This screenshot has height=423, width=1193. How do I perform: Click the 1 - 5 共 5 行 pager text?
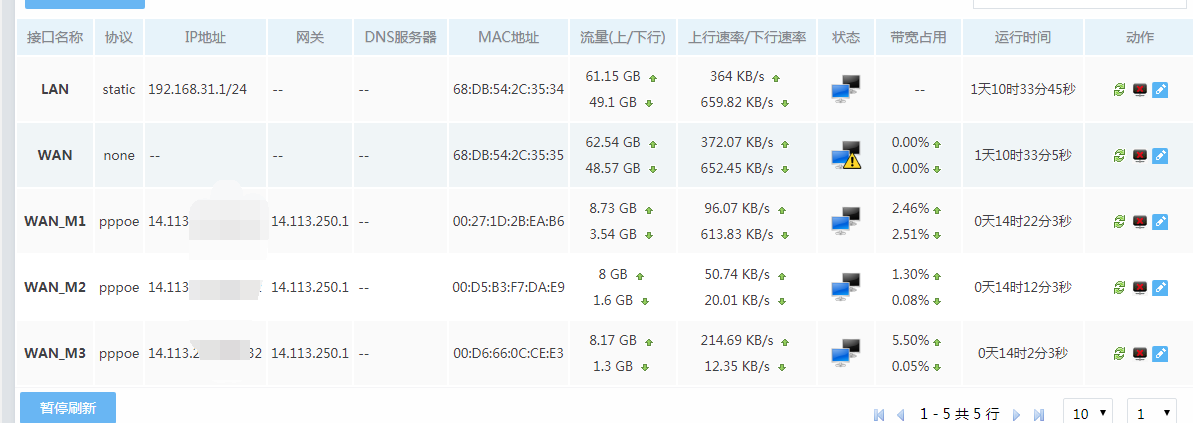(x=959, y=414)
